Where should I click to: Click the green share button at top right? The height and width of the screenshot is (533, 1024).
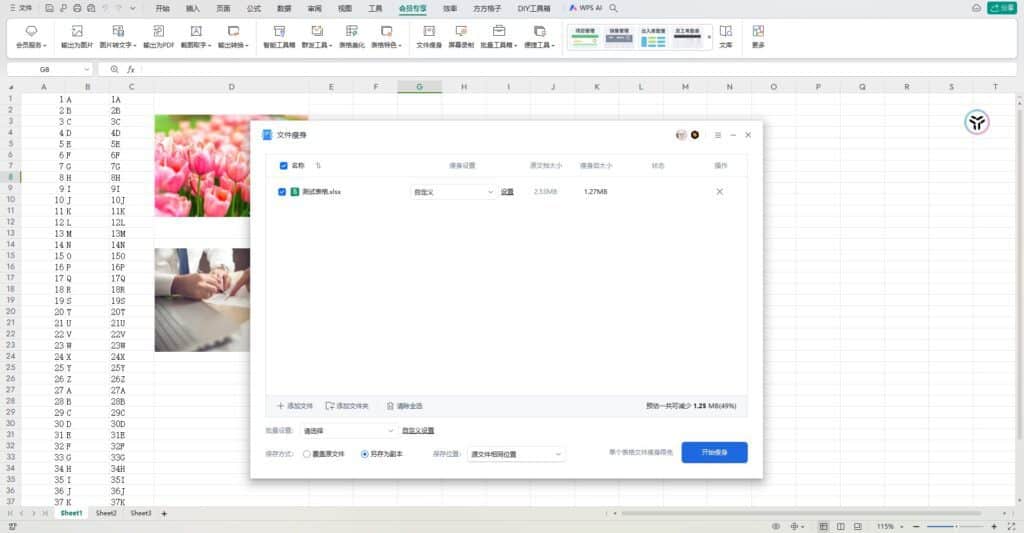tap(1002, 8)
